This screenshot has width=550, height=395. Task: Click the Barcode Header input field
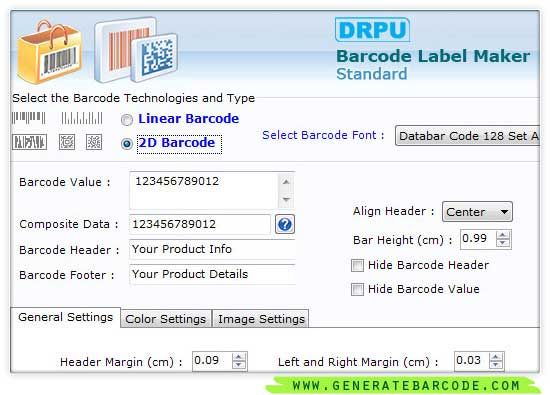212,249
